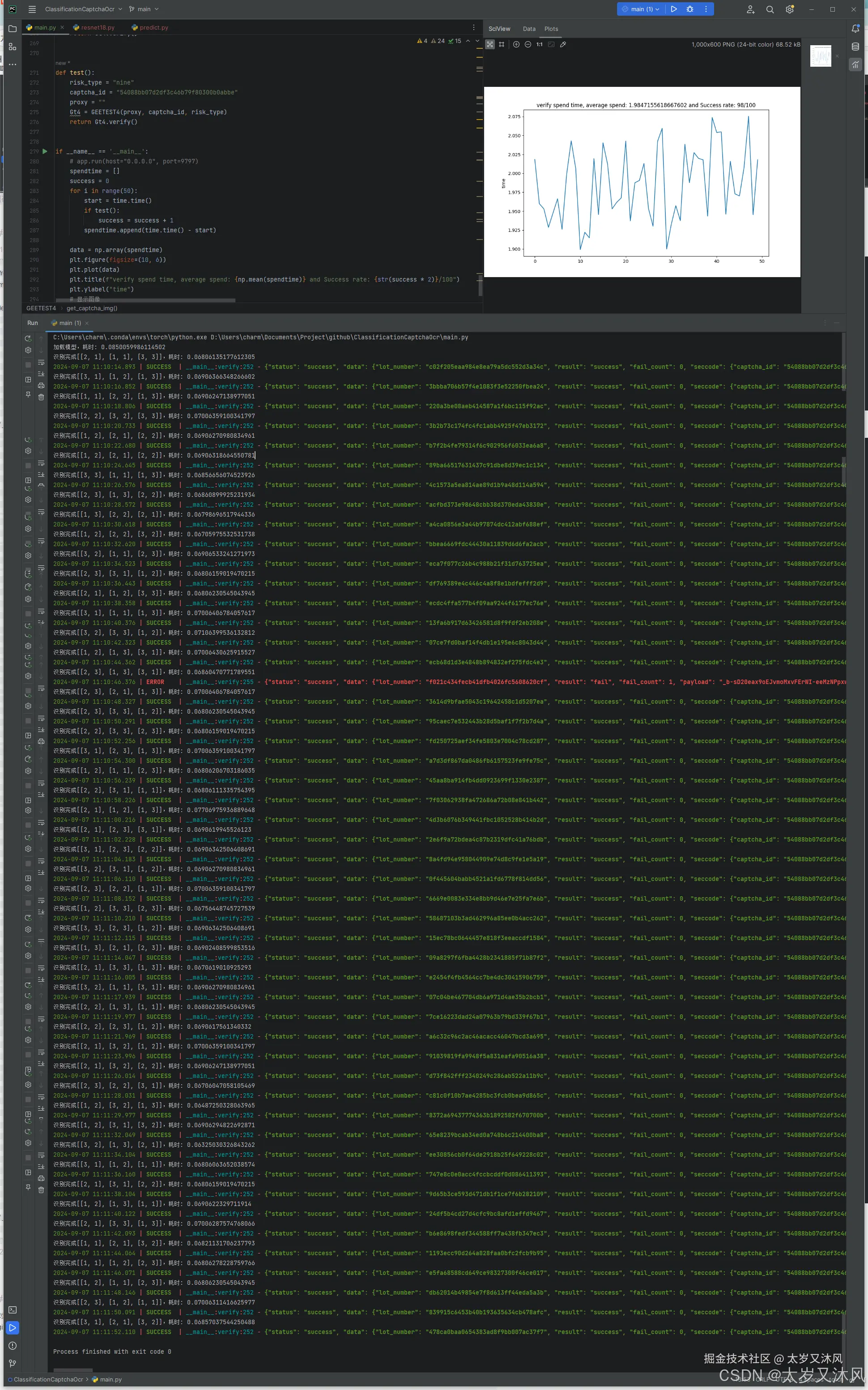Click the 1:1 actual size button
The width and height of the screenshot is (868, 1390).
[539, 44]
